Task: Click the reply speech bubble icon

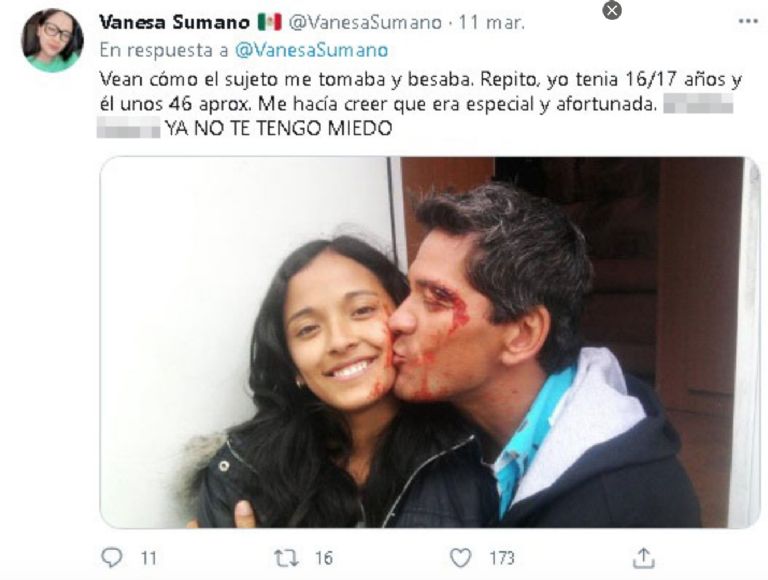Action: (112, 557)
